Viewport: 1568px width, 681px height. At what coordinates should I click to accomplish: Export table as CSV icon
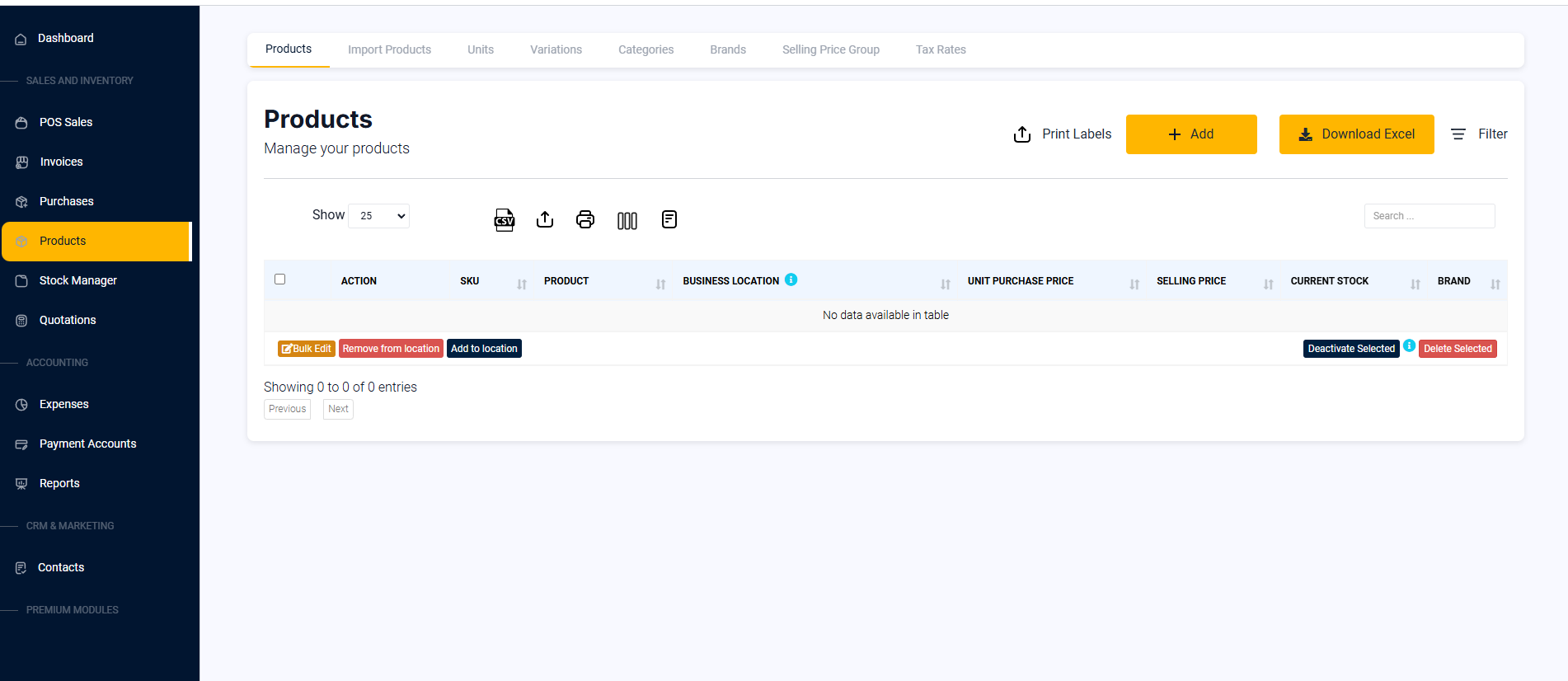tap(504, 220)
